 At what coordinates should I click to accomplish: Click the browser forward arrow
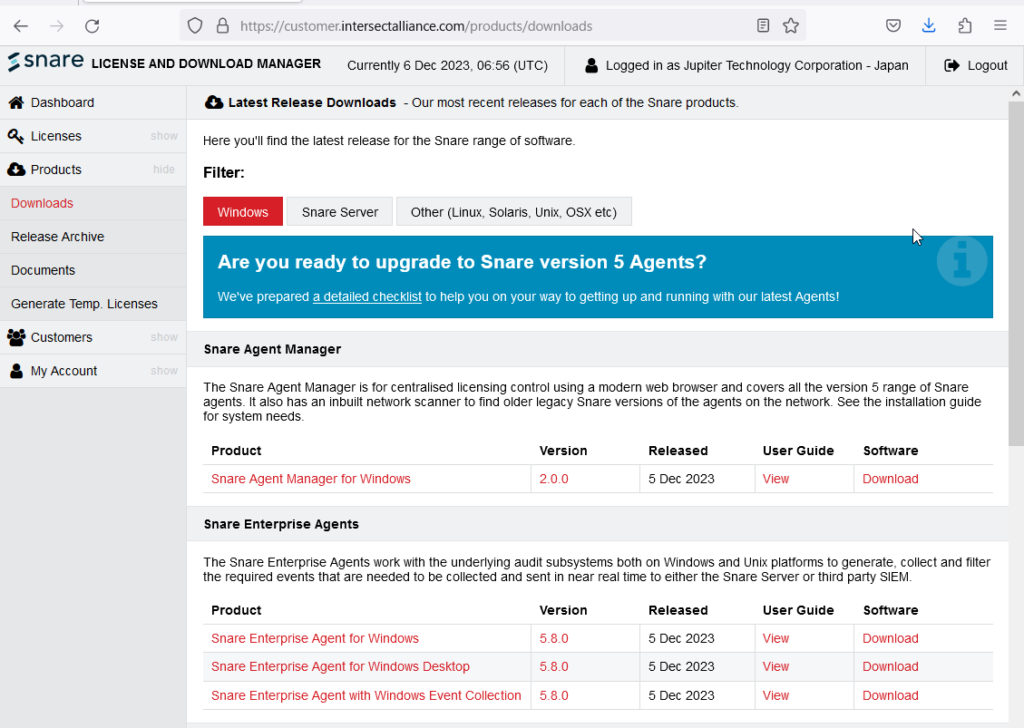tap(57, 26)
